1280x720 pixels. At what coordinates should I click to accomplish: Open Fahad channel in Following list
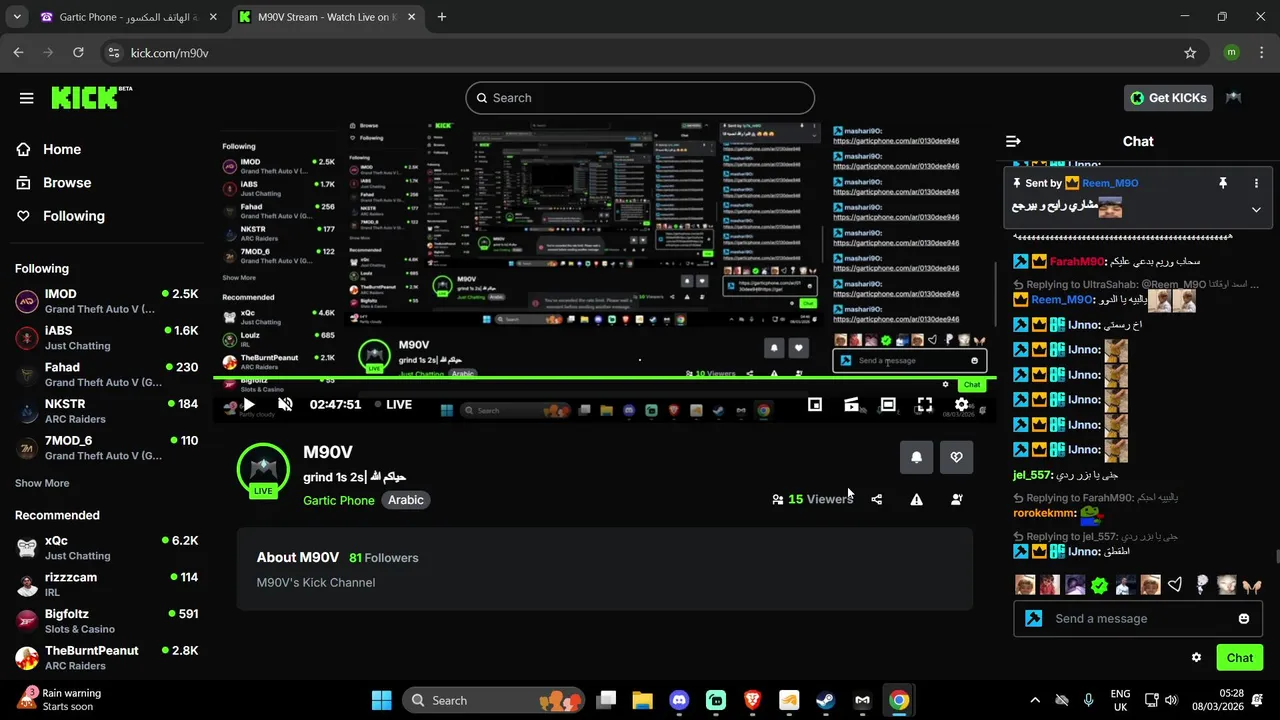tap(106, 374)
